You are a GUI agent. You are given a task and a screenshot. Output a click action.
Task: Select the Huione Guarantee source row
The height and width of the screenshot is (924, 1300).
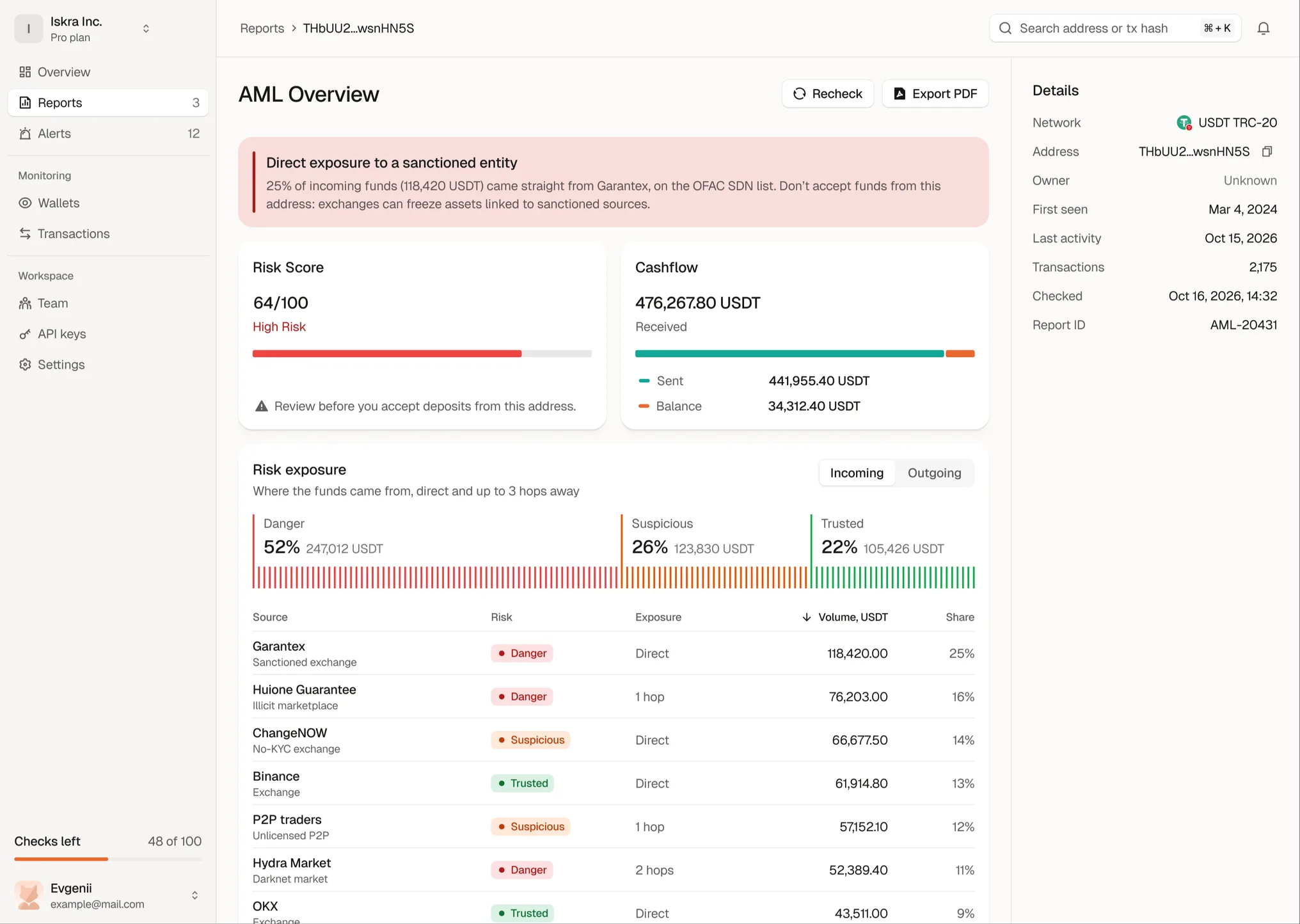coord(614,696)
